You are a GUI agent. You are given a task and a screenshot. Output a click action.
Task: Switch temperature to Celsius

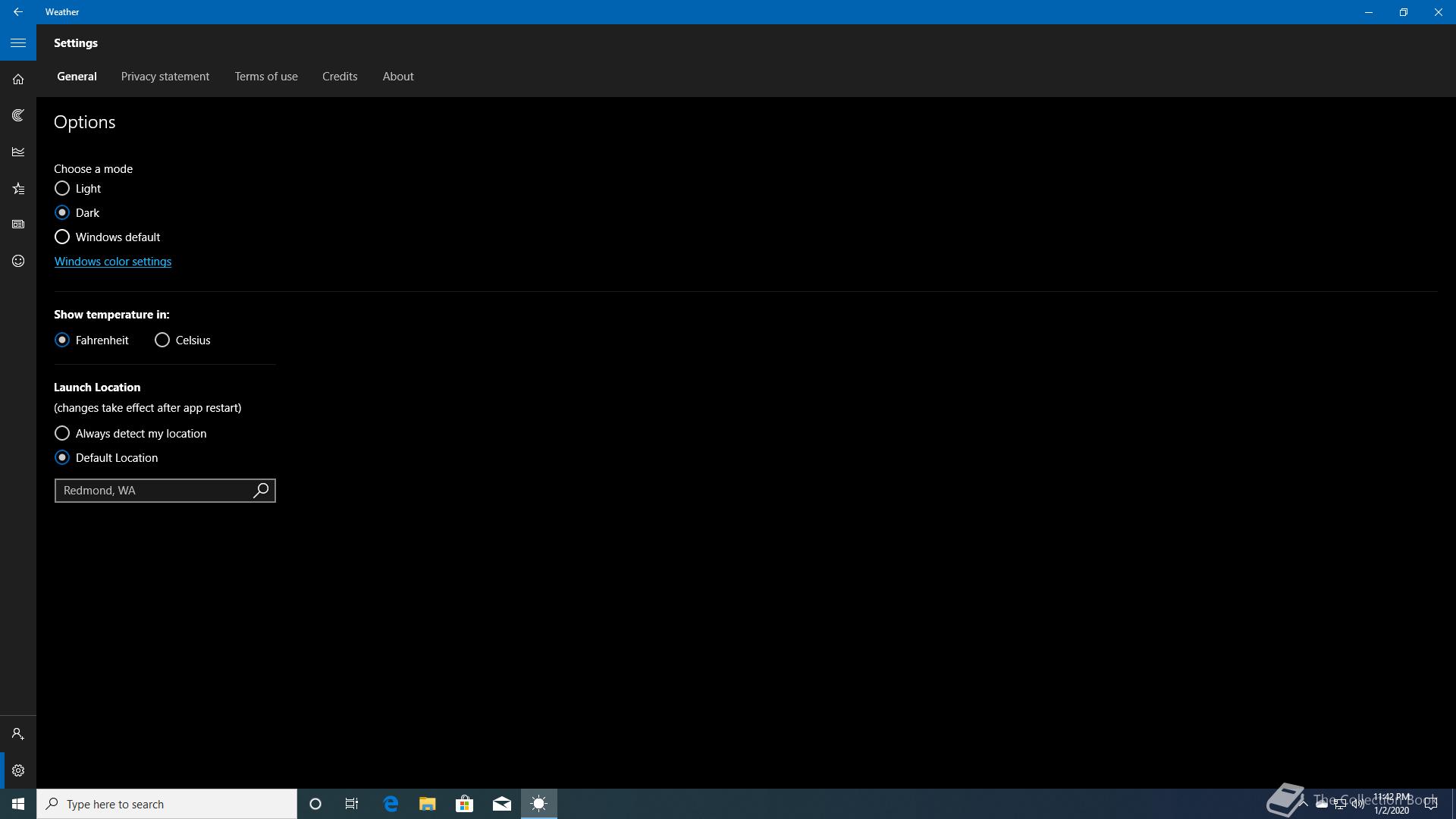[x=162, y=340]
